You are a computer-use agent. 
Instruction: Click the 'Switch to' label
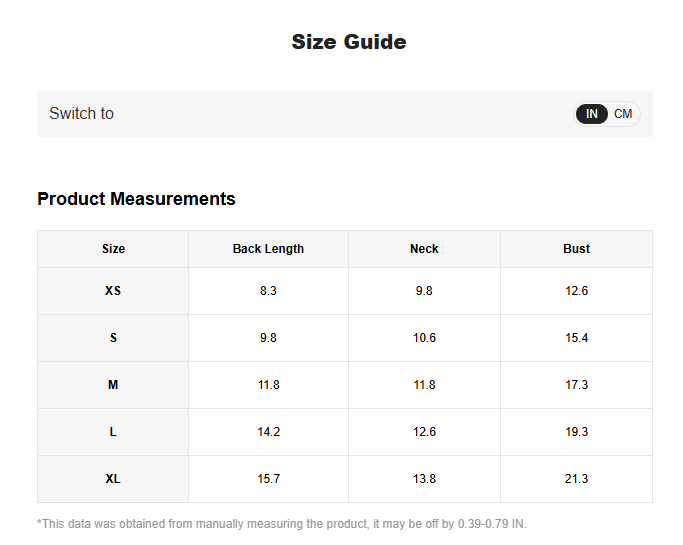[81, 114]
